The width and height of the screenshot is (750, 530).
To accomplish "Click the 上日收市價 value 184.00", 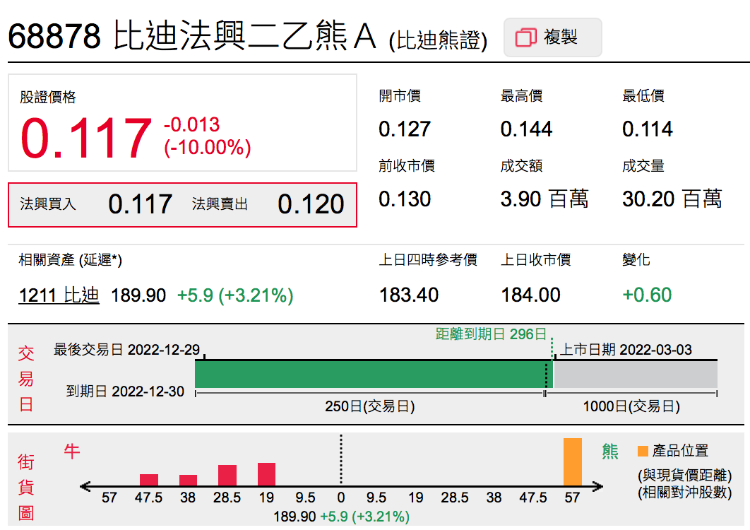I will 530,295.
